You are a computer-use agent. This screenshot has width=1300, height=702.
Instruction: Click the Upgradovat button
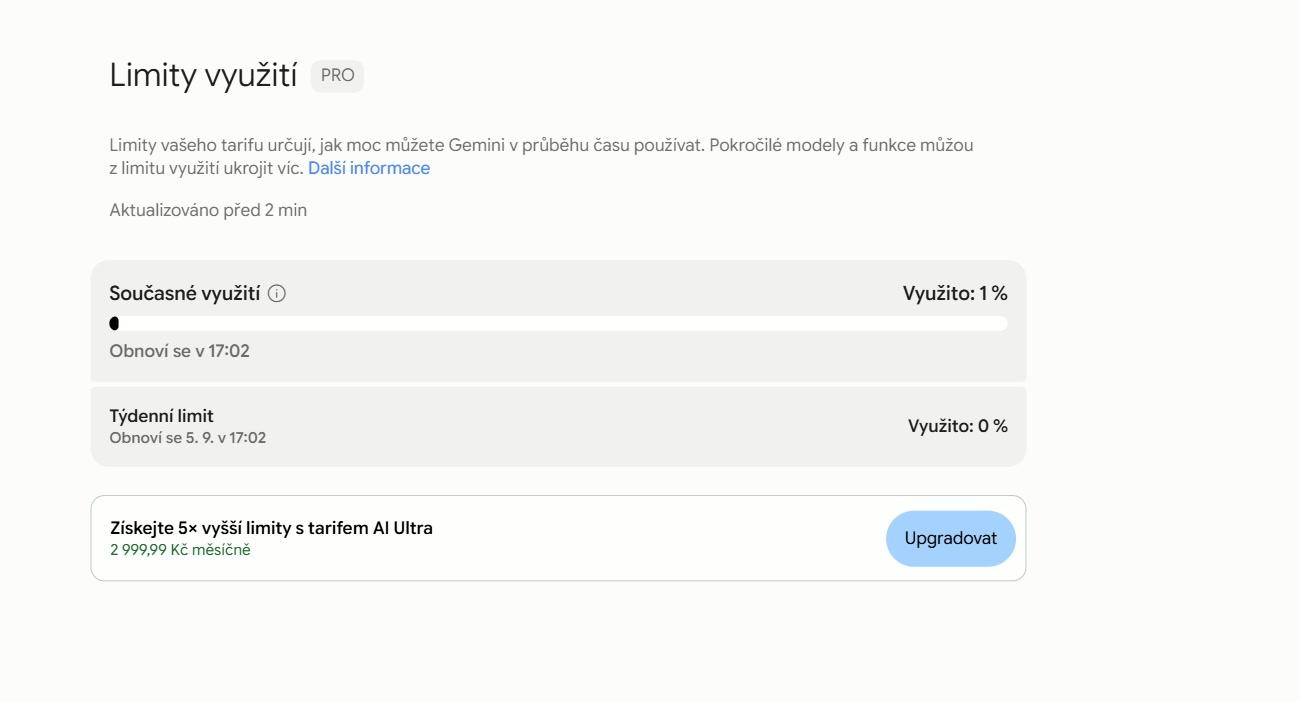click(x=951, y=538)
